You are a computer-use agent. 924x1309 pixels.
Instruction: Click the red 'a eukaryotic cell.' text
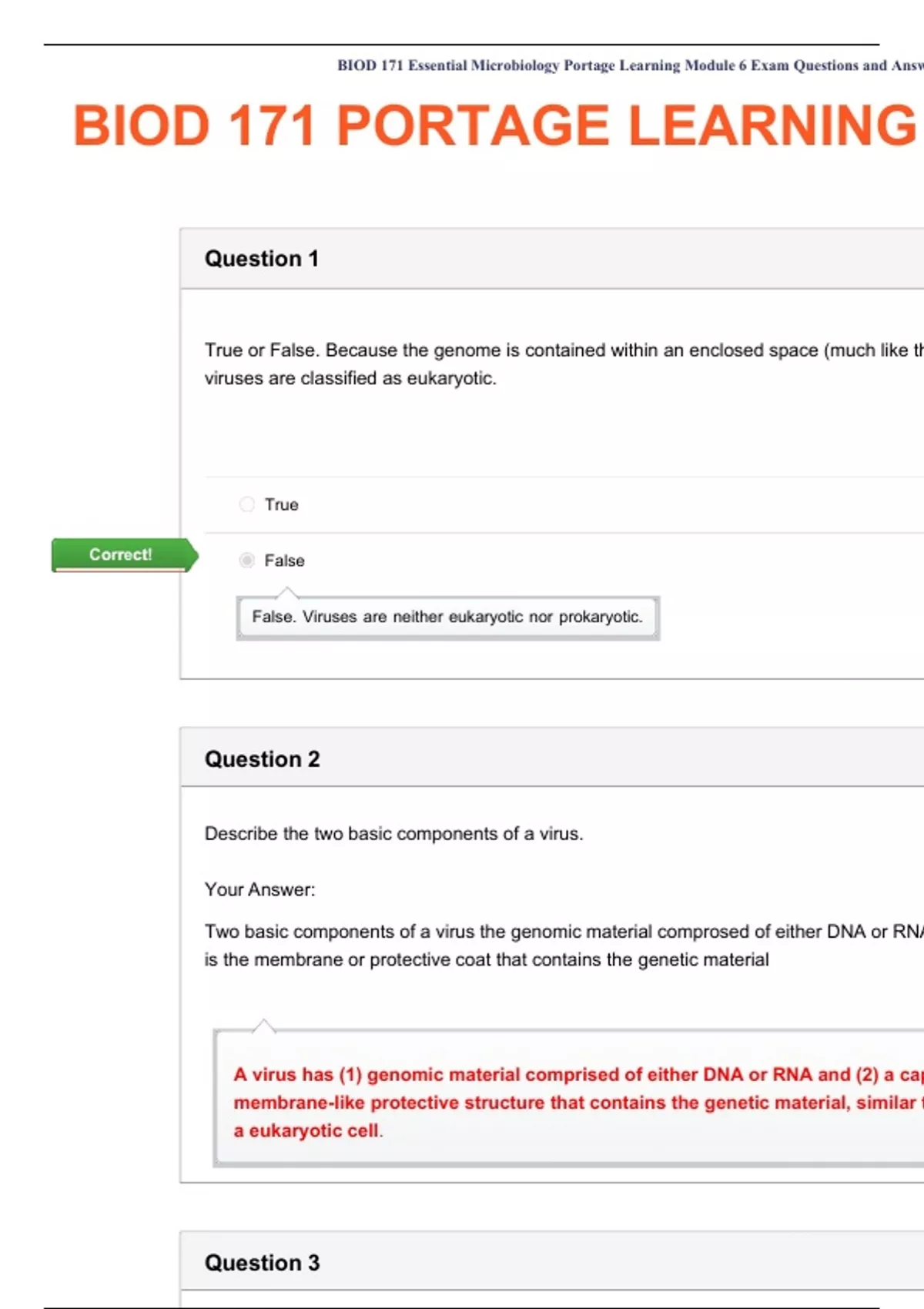coord(308,1130)
